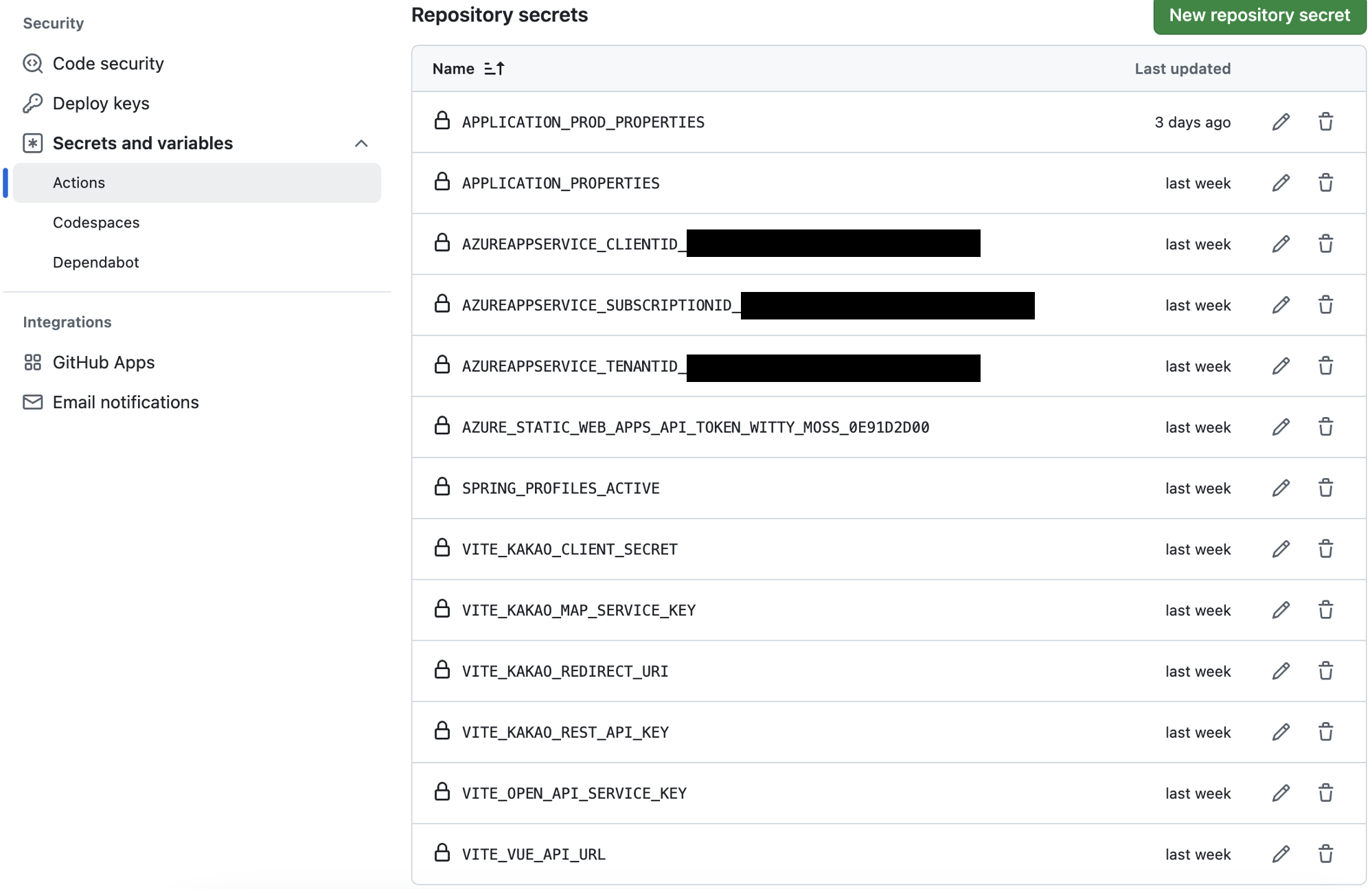Open the Secrets and variables menu
Viewport: 1372px width, 889px height.
[x=143, y=144]
